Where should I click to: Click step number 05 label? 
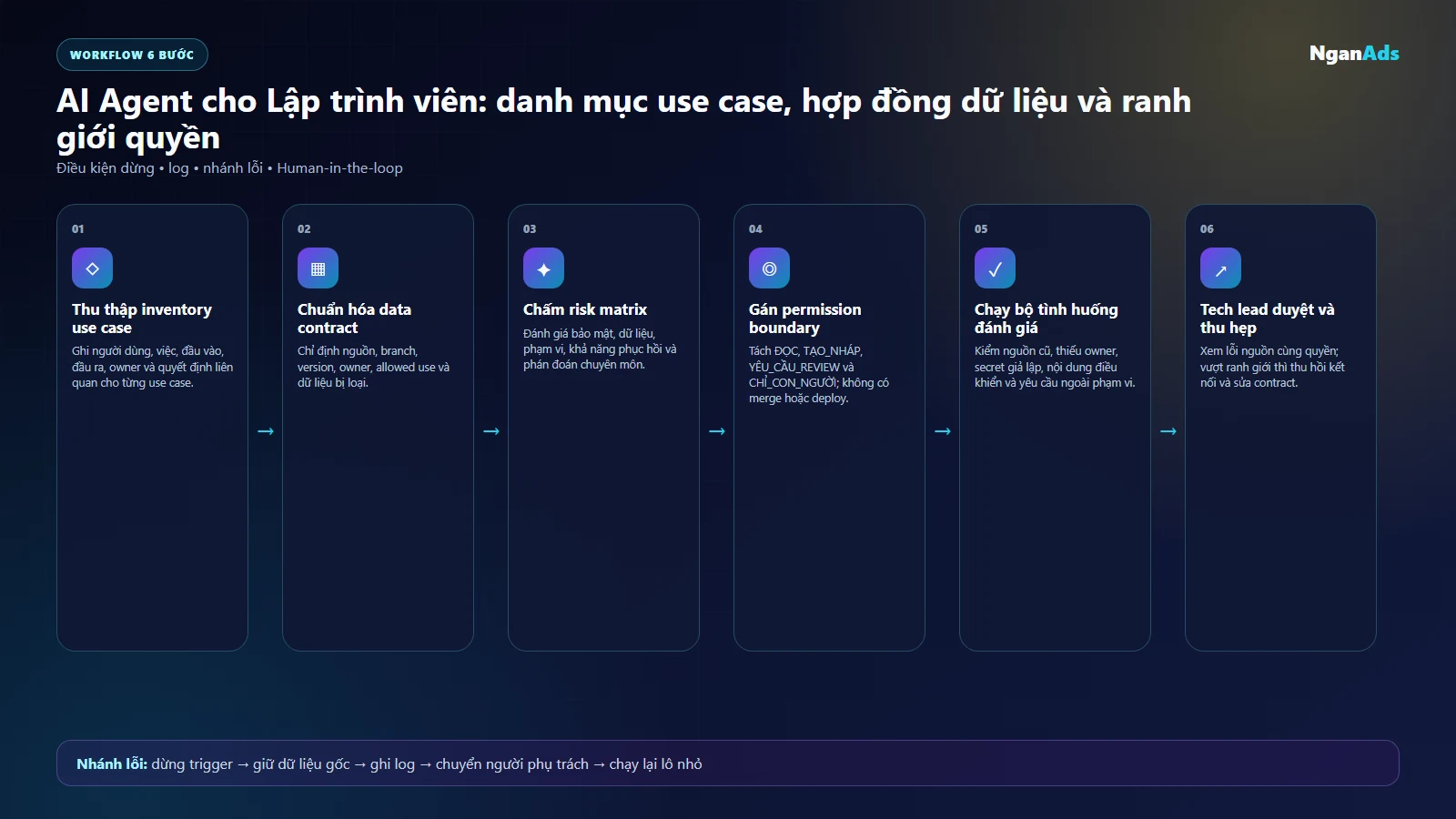981,229
